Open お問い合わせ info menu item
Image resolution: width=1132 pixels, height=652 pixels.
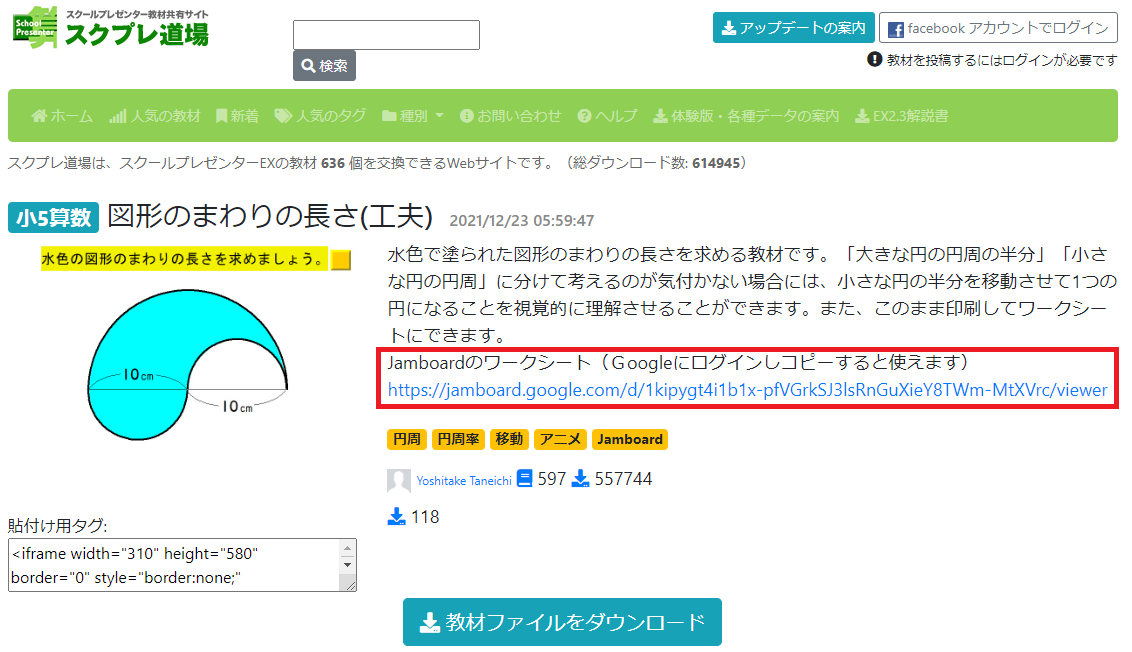510,116
